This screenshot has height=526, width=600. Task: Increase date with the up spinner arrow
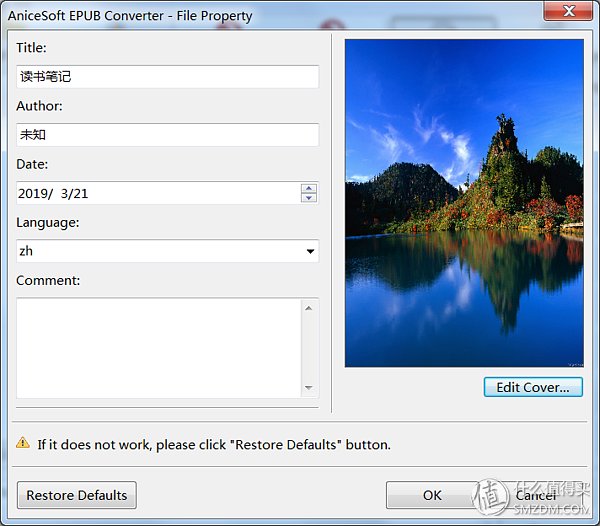pyautogui.click(x=308, y=189)
